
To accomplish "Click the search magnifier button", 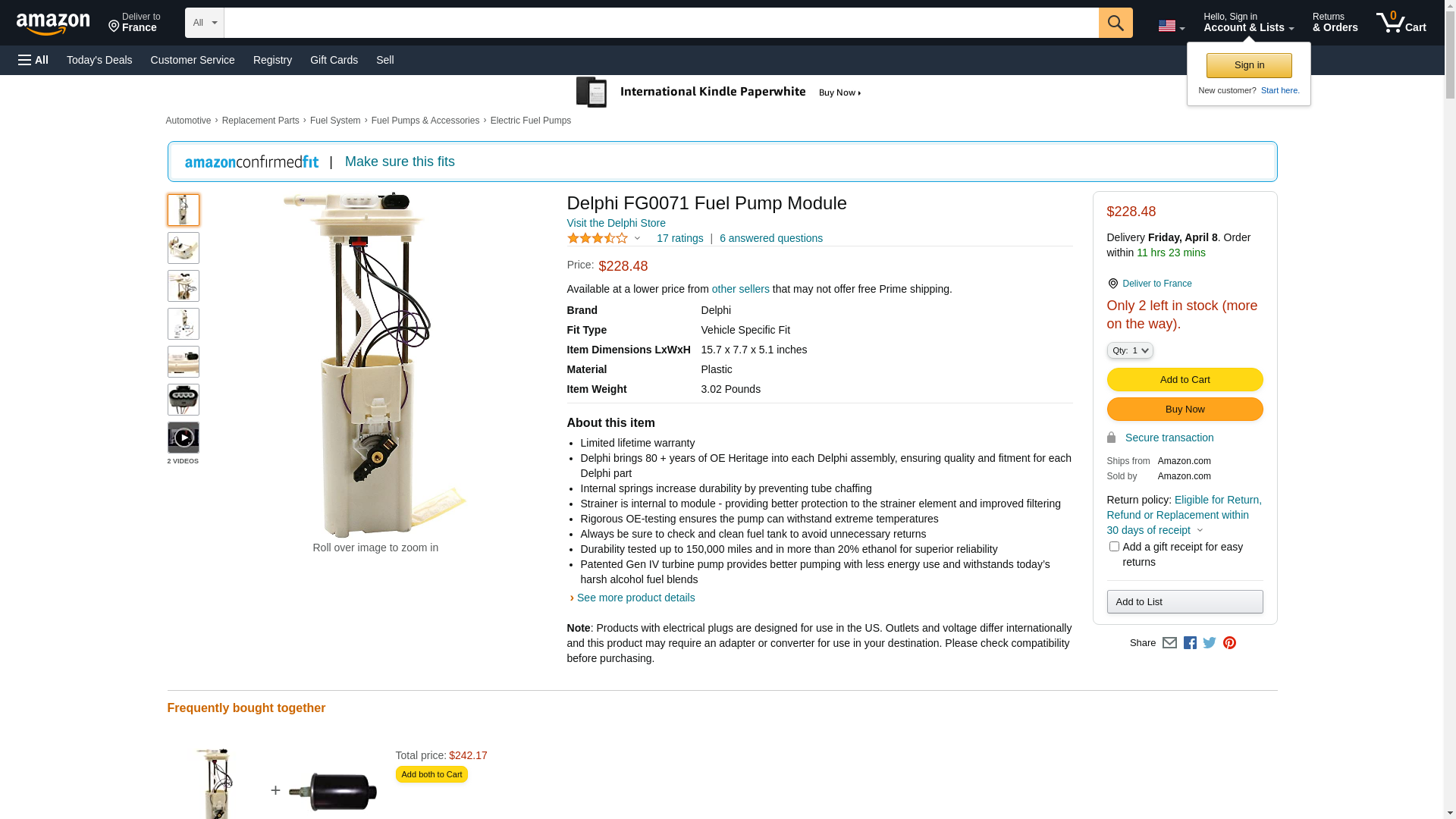I will (1115, 23).
